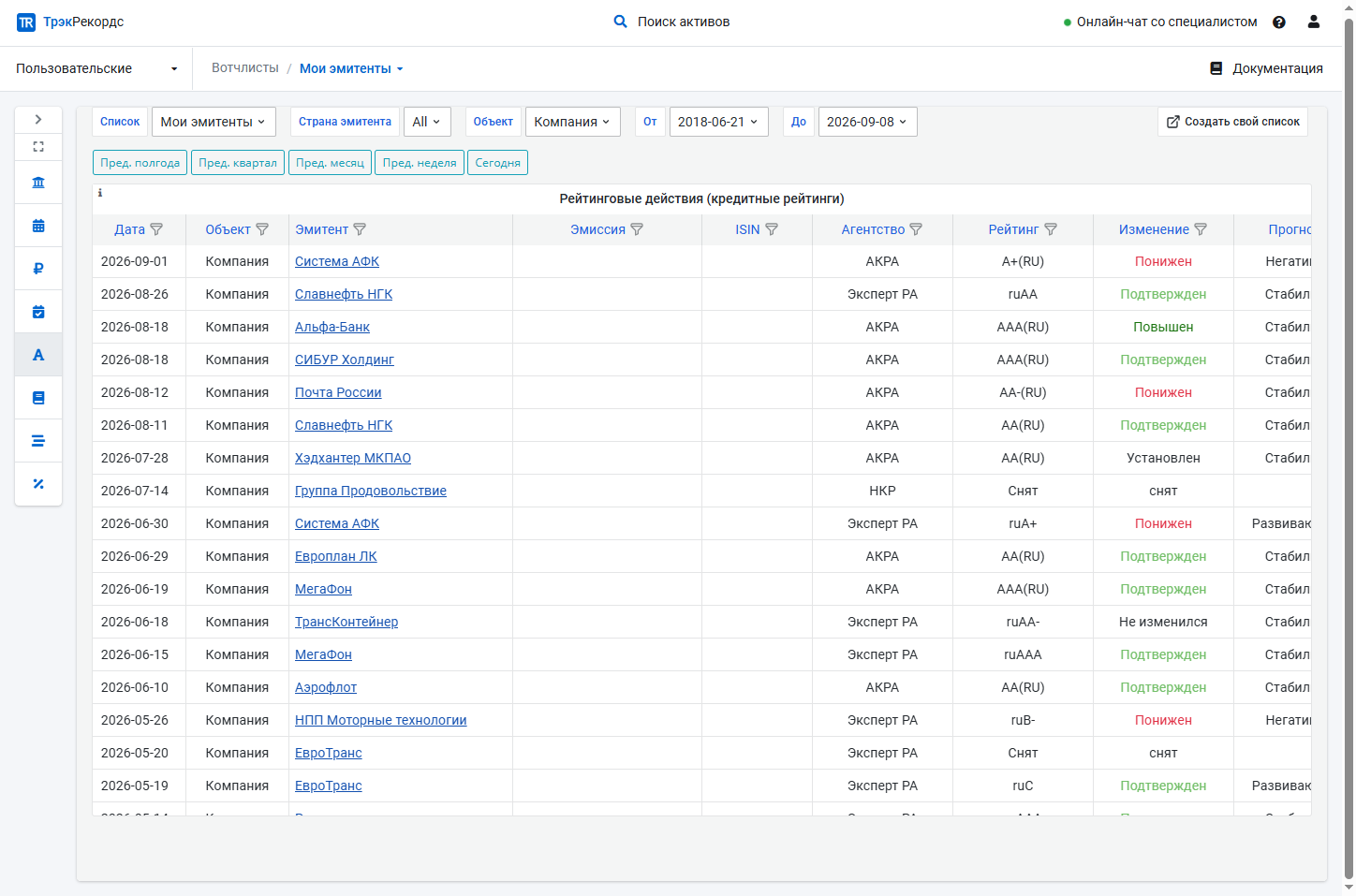Image resolution: width=1356 pixels, height=896 pixels.
Task: Click the Поиск активов search field
Action: 684,22
